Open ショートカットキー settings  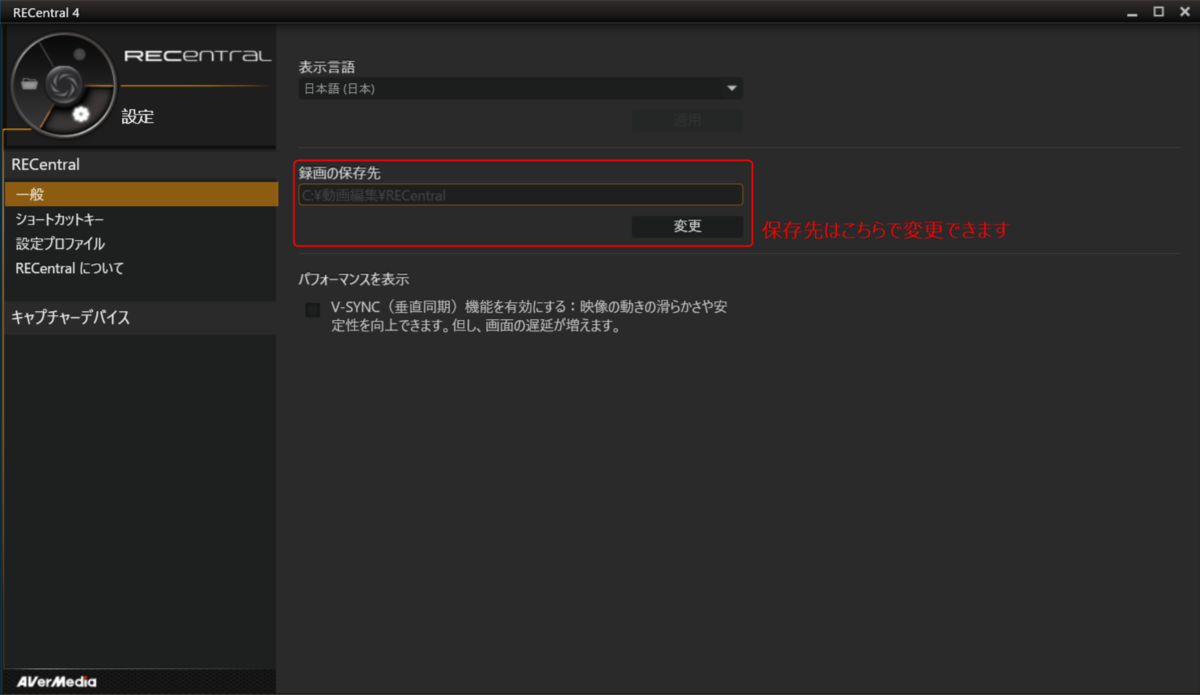[62, 219]
